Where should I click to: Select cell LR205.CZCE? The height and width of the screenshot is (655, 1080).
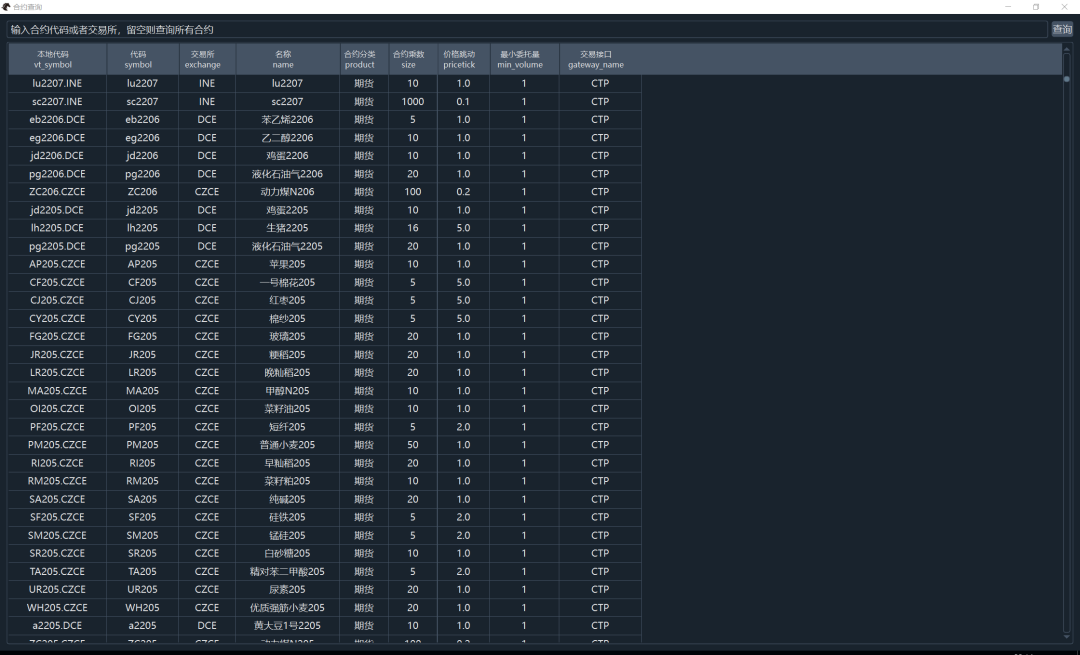57,373
